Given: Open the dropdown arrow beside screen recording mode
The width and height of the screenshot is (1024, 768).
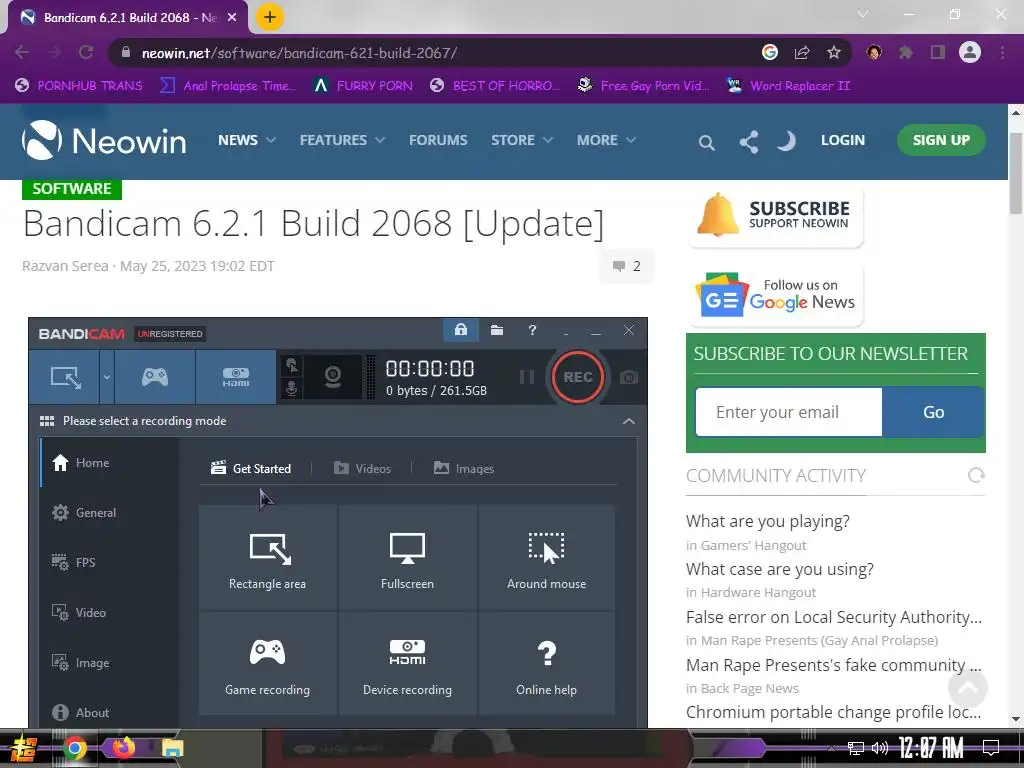Looking at the screenshot, I should [106, 377].
